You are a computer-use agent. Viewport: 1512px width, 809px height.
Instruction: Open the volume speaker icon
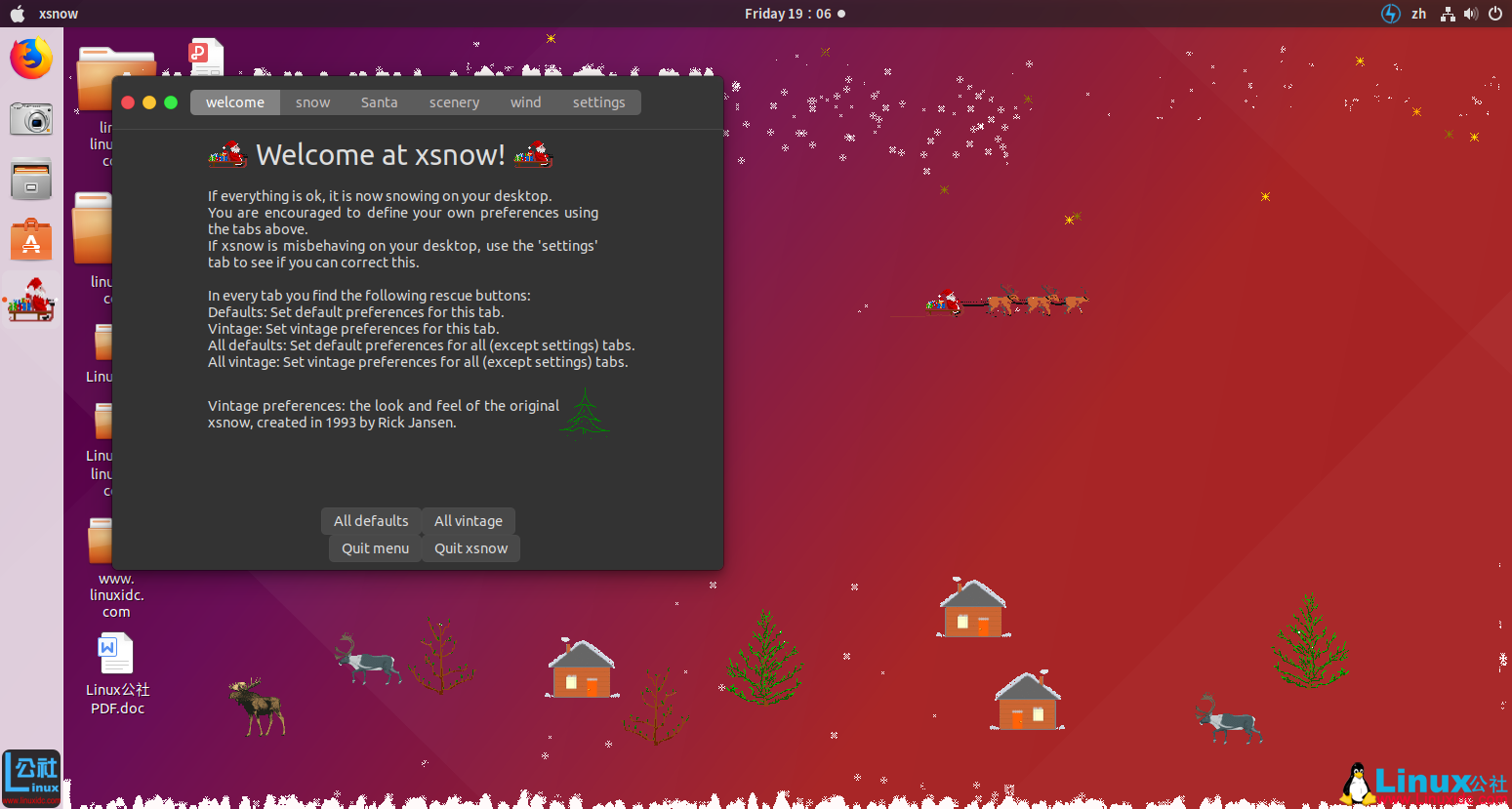(1471, 14)
